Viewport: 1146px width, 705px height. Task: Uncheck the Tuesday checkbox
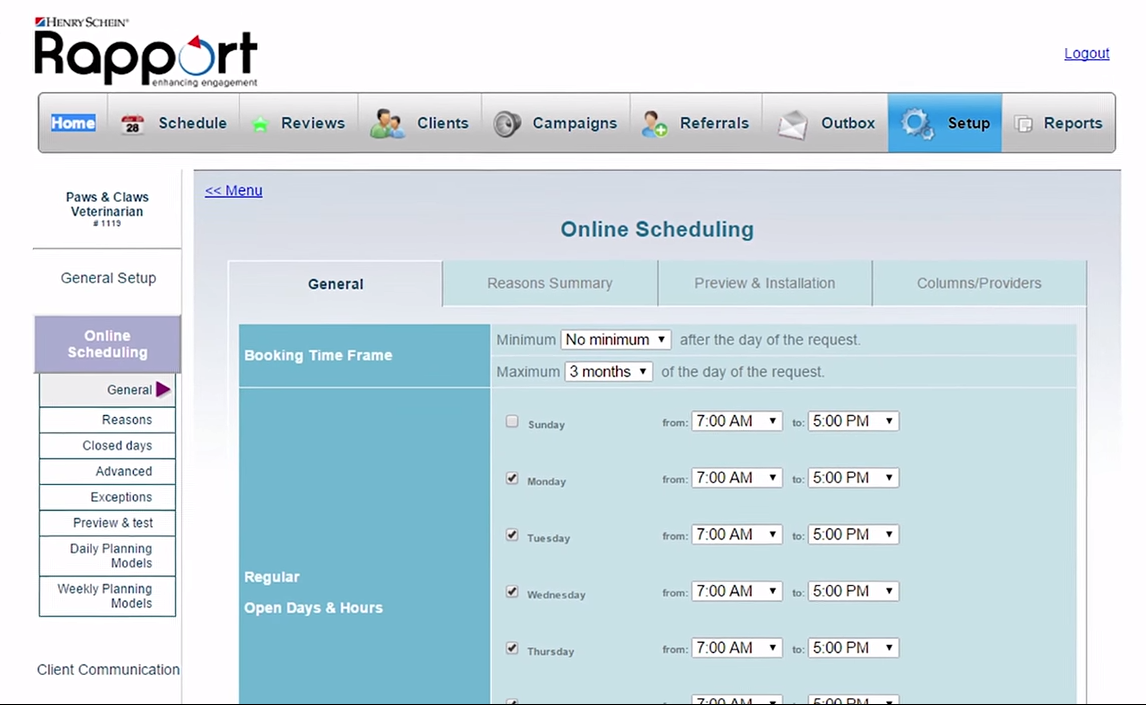pyautogui.click(x=512, y=535)
